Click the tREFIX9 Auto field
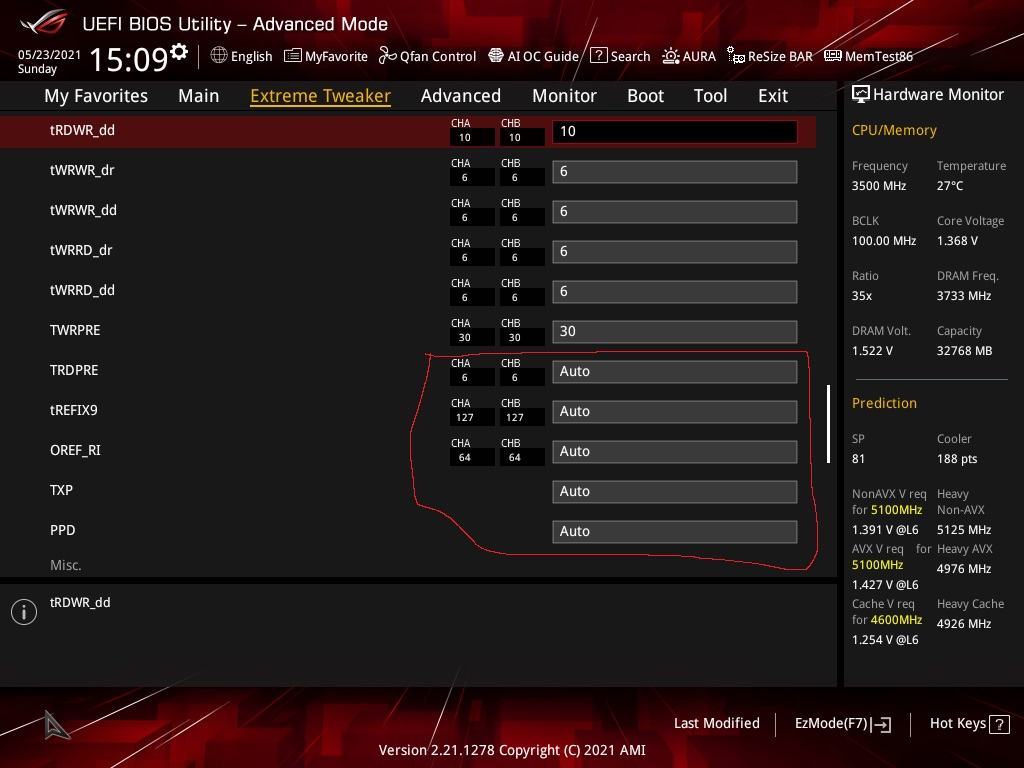Image resolution: width=1024 pixels, height=768 pixels. click(x=675, y=411)
